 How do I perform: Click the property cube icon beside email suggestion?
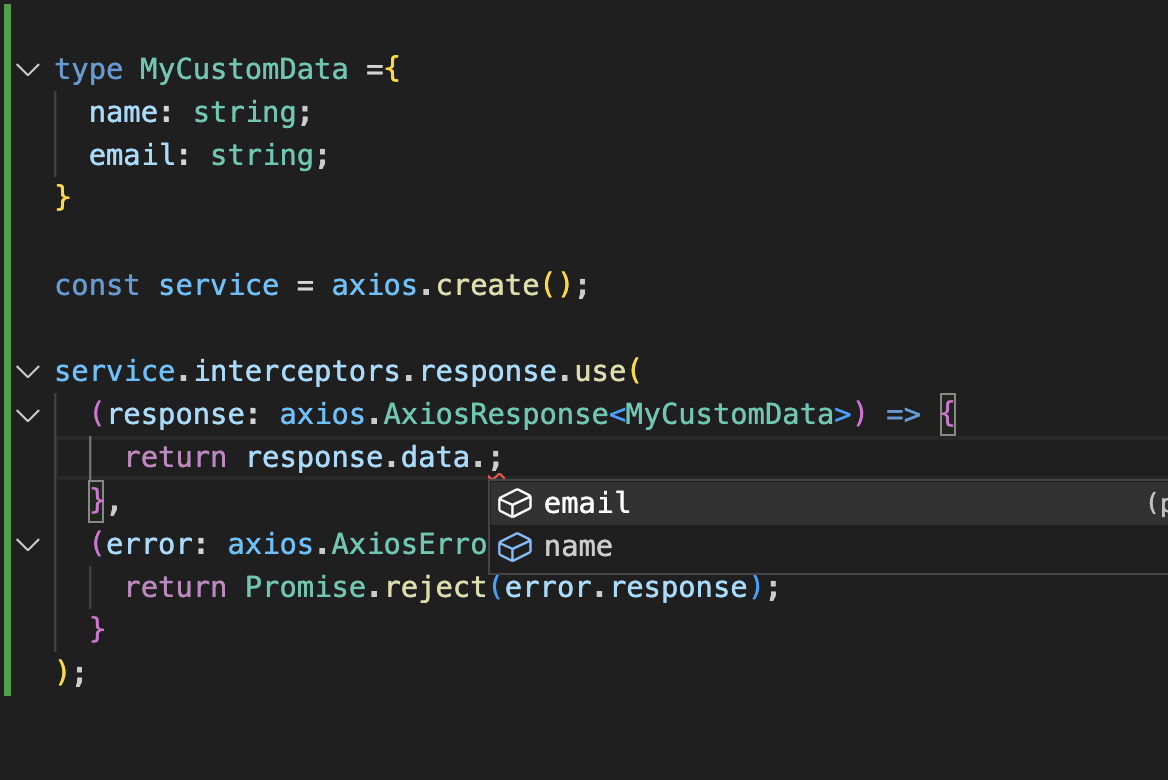[514, 503]
